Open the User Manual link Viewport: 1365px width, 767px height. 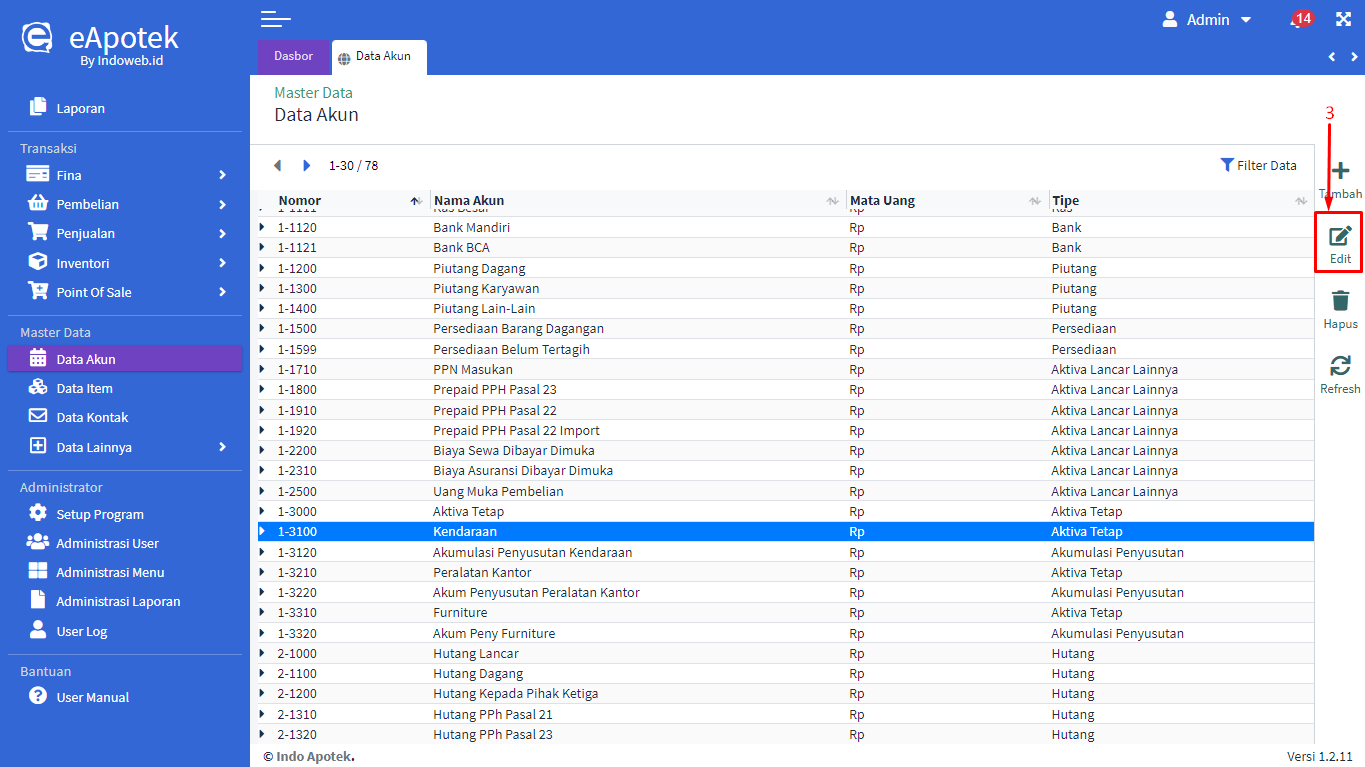92,697
